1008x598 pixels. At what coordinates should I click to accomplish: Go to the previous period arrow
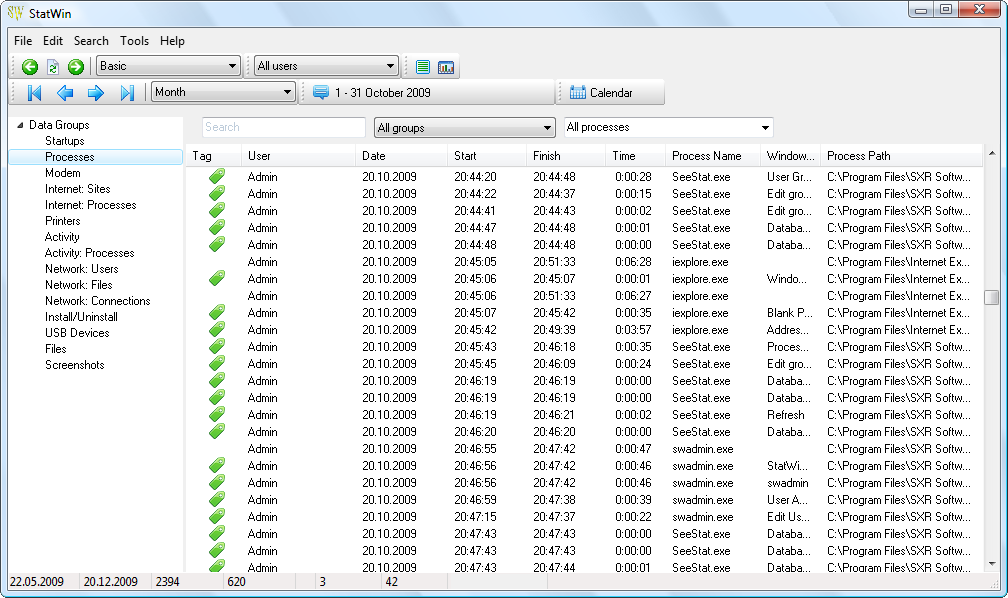click(x=66, y=92)
